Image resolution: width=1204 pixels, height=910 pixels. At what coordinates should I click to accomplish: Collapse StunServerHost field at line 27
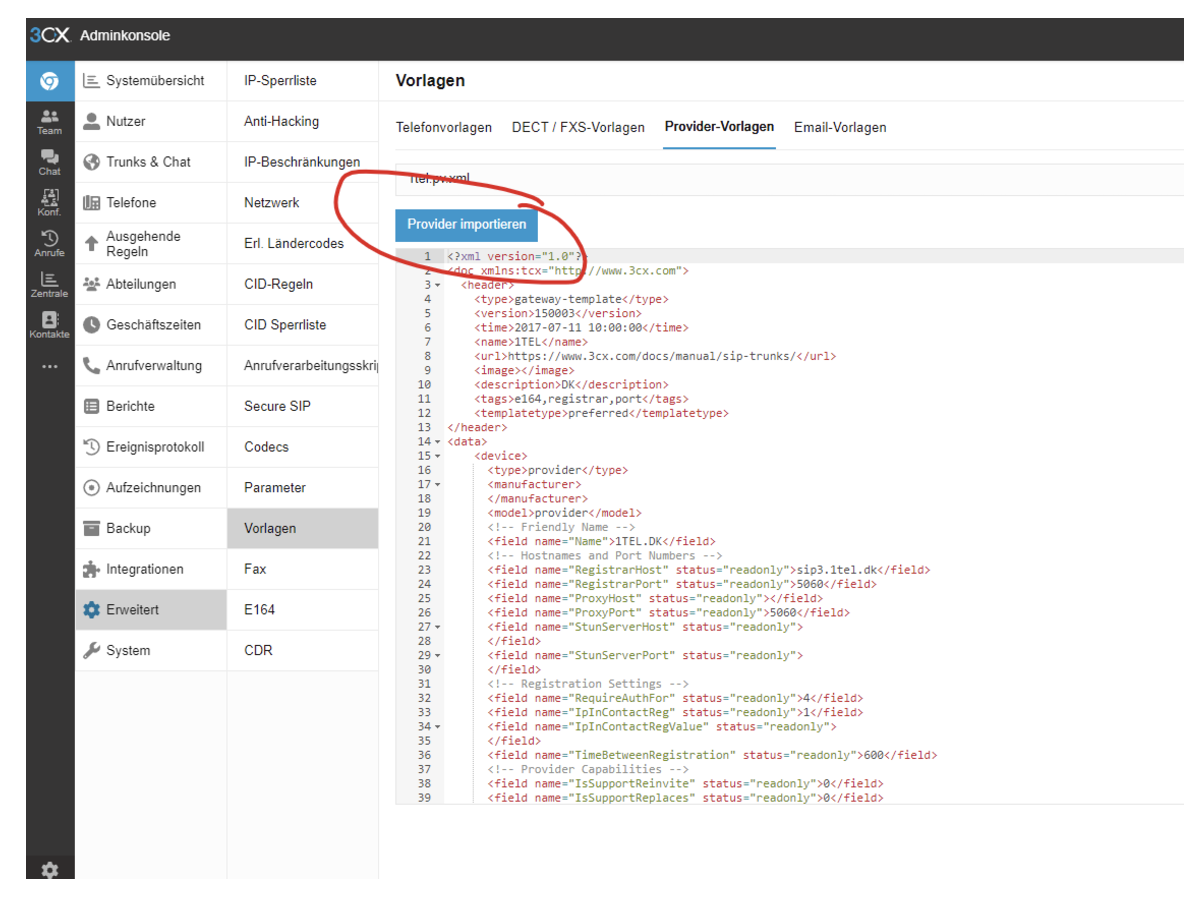(x=438, y=627)
